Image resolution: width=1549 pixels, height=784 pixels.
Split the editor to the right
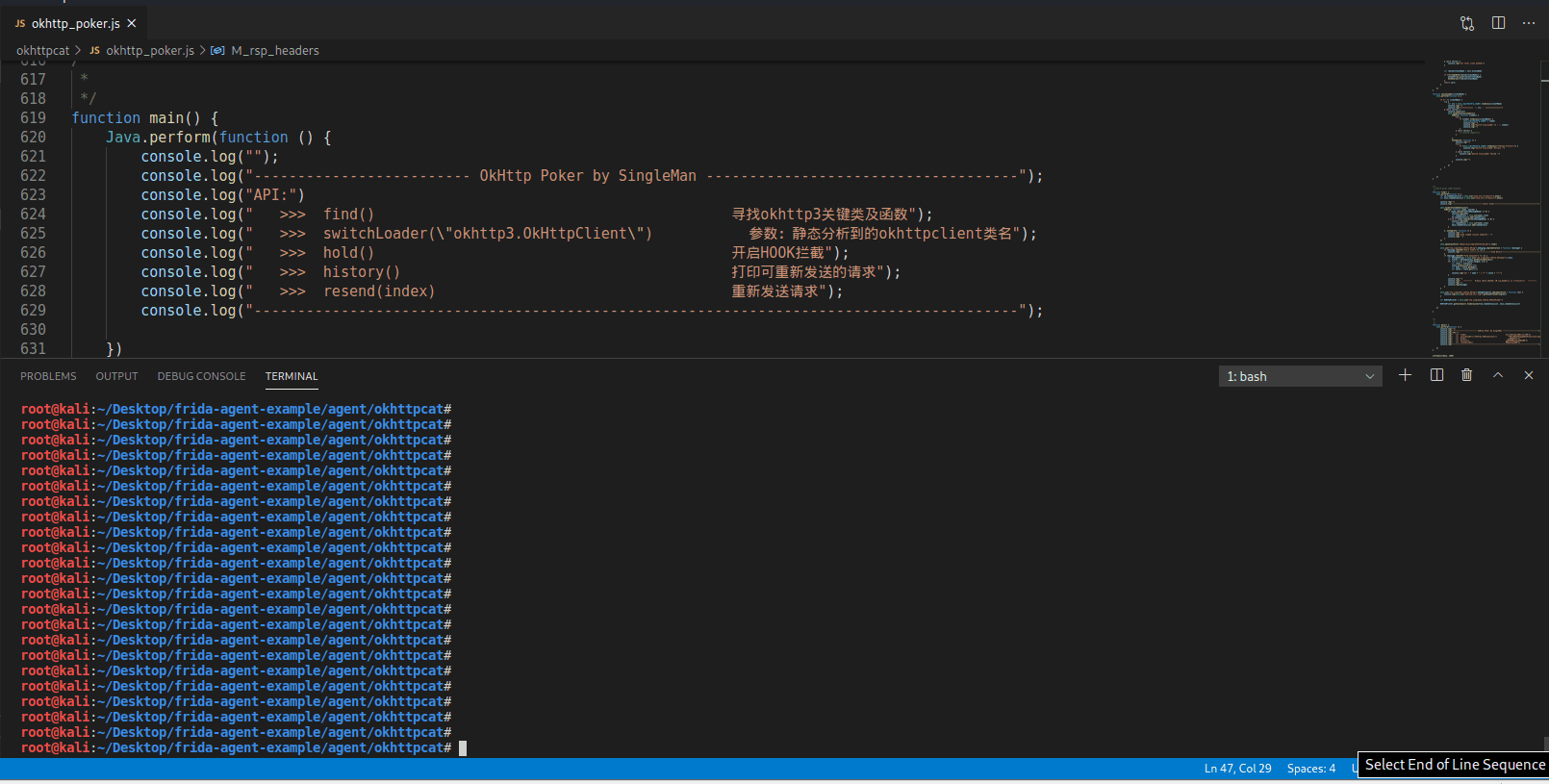click(x=1498, y=23)
